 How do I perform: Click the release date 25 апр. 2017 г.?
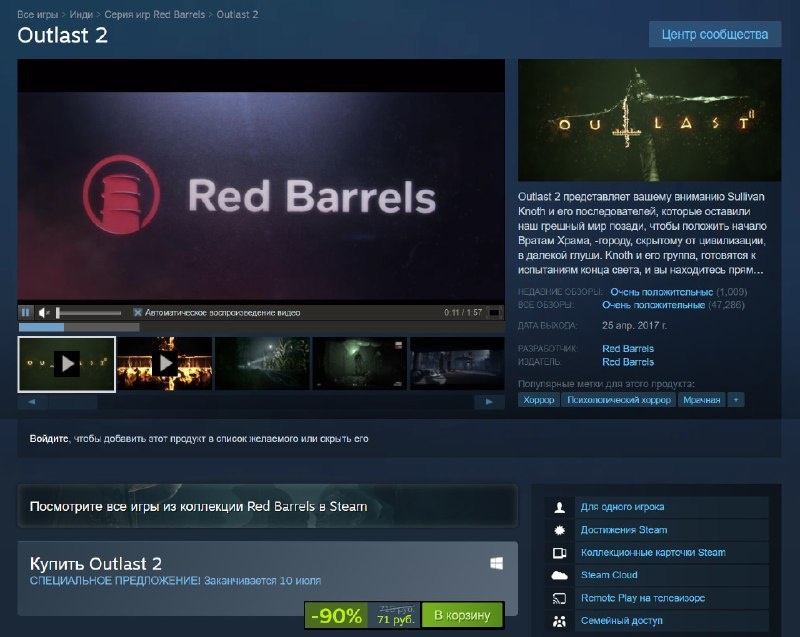pyautogui.click(x=634, y=325)
